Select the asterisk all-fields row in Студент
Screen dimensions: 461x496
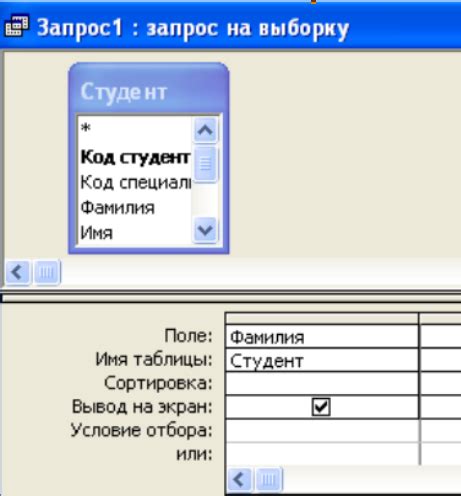pos(135,128)
